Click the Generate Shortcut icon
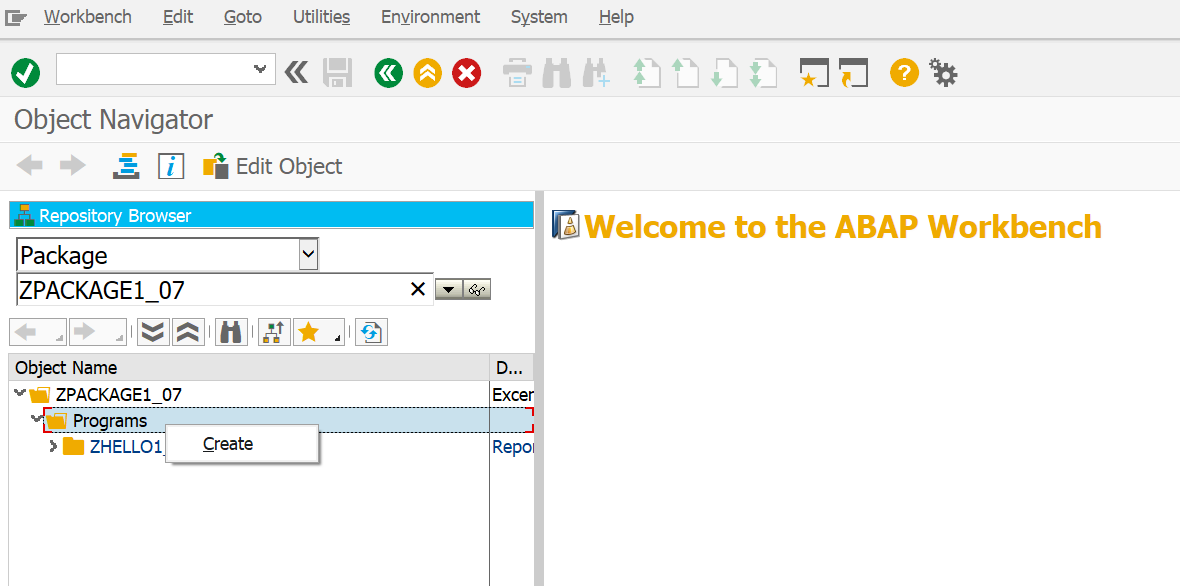 (x=853, y=73)
